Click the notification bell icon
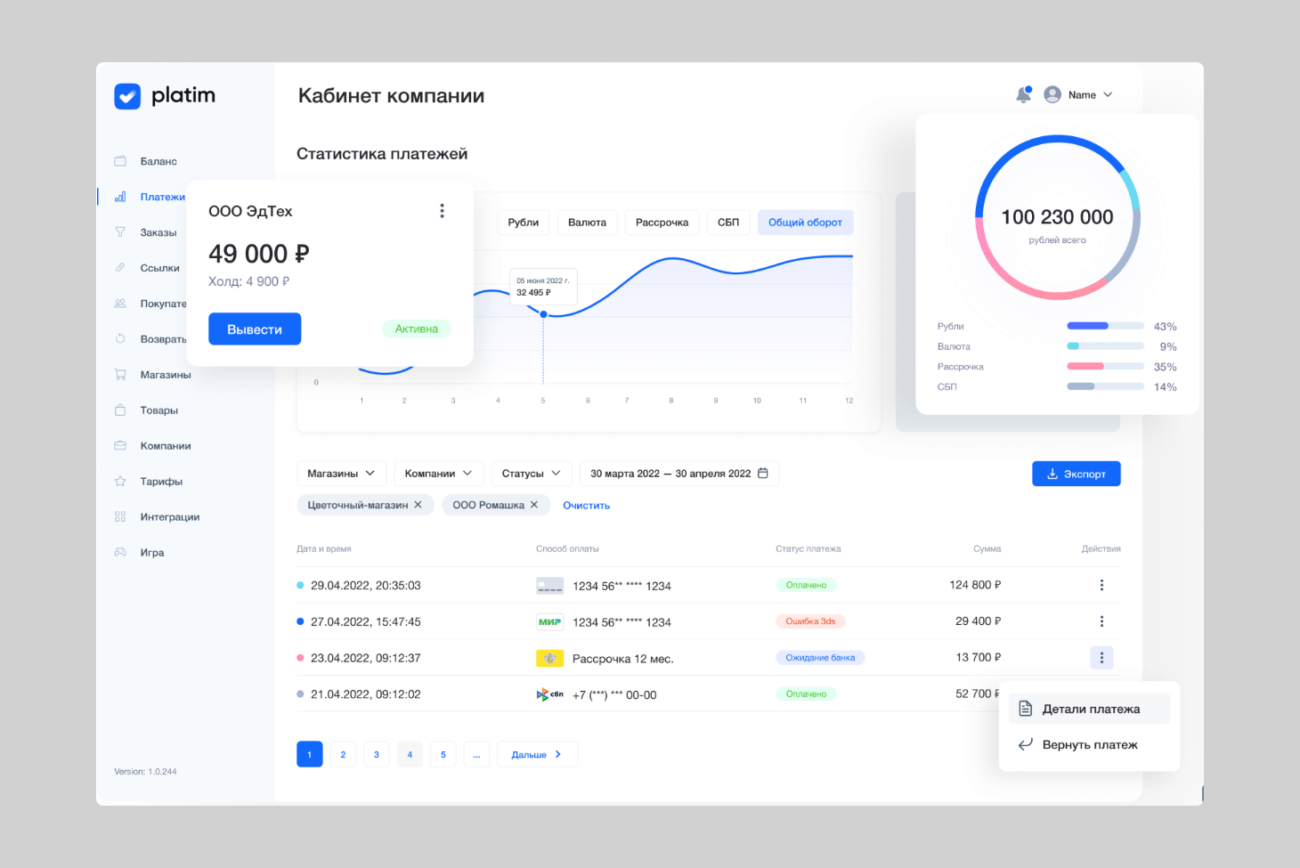This screenshot has width=1300, height=868. [1023, 95]
